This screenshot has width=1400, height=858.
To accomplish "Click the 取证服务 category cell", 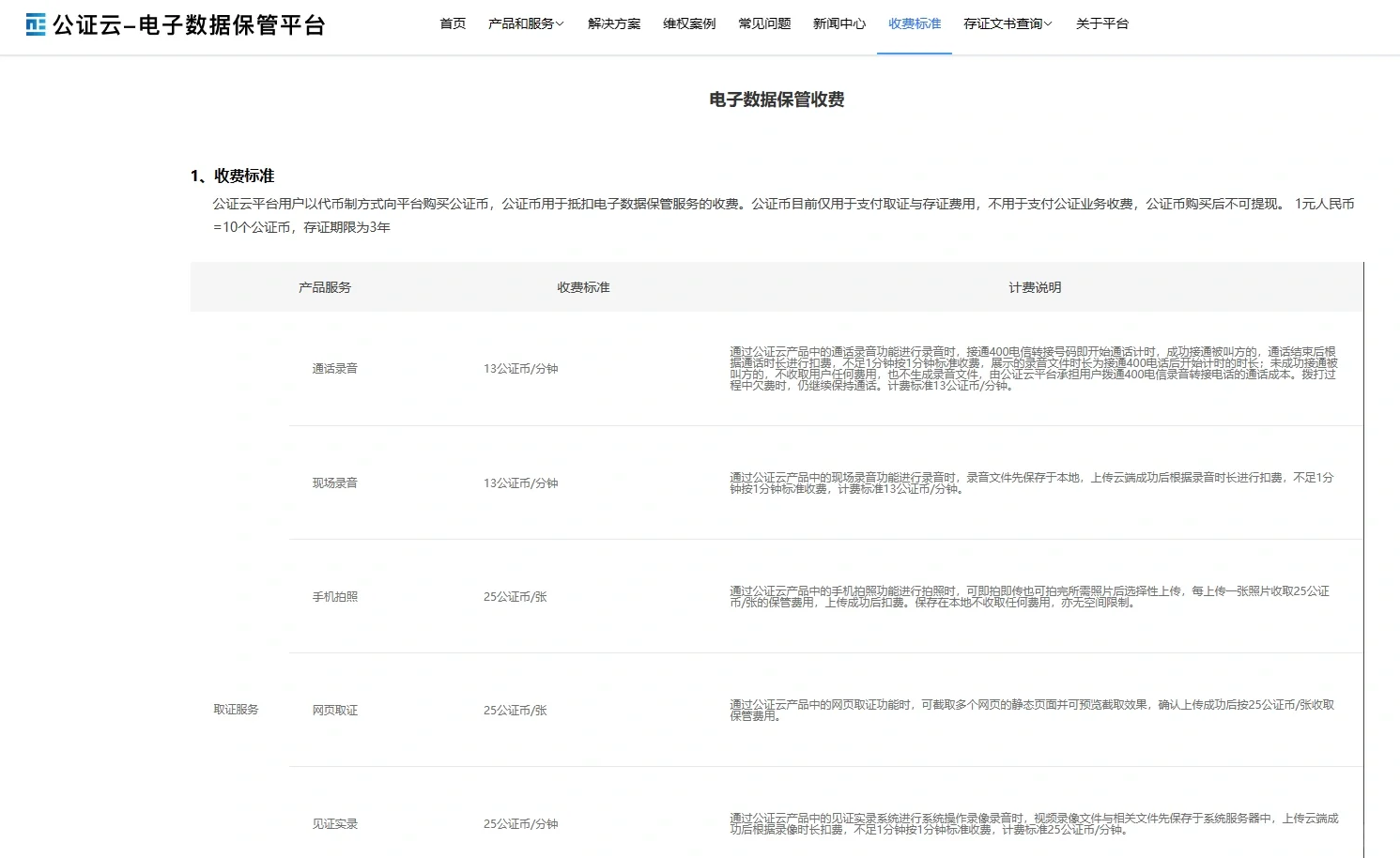I will coord(236,710).
